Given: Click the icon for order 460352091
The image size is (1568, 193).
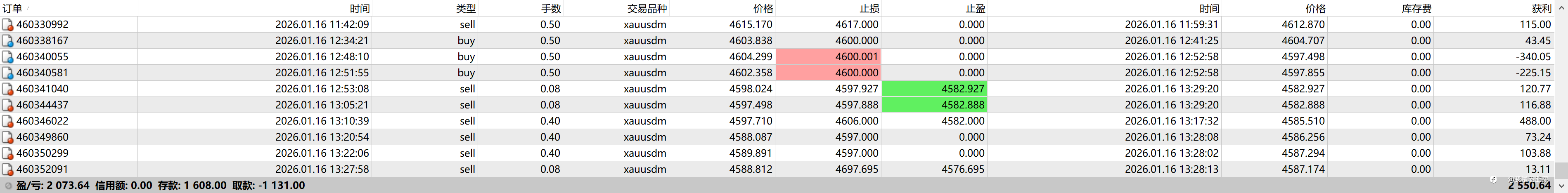Looking at the screenshot, I should (7, 169).
